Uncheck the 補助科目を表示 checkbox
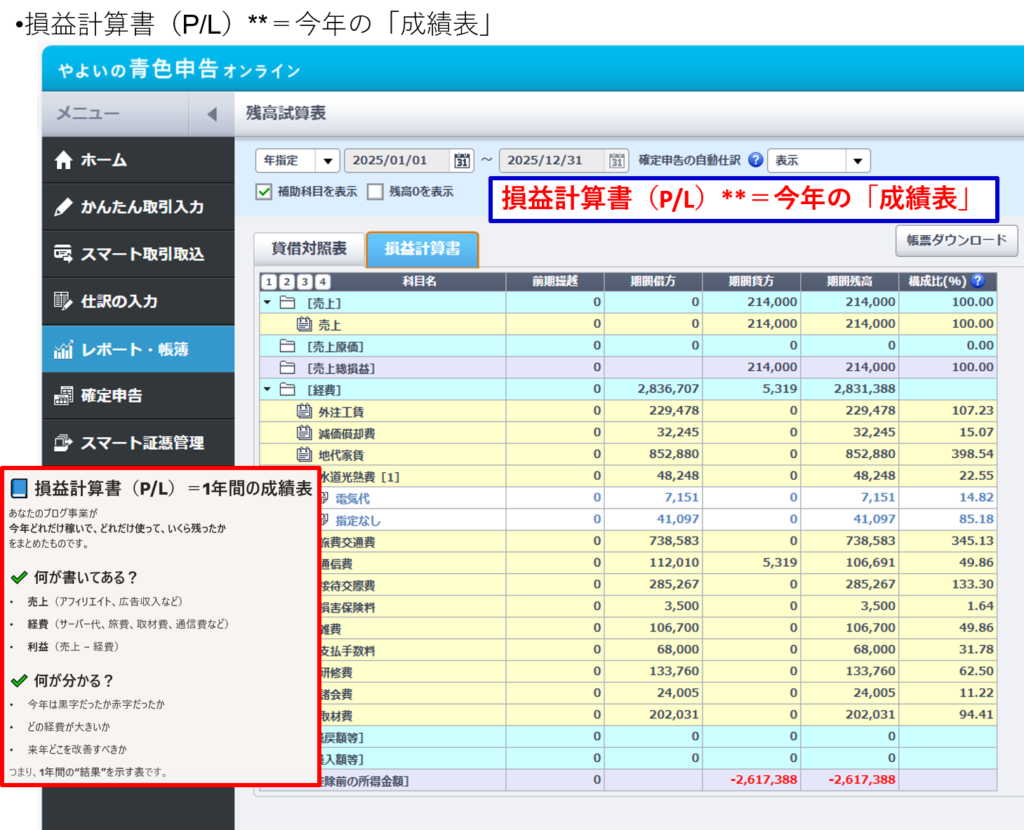1024x830 pixels. pos(264,192)
